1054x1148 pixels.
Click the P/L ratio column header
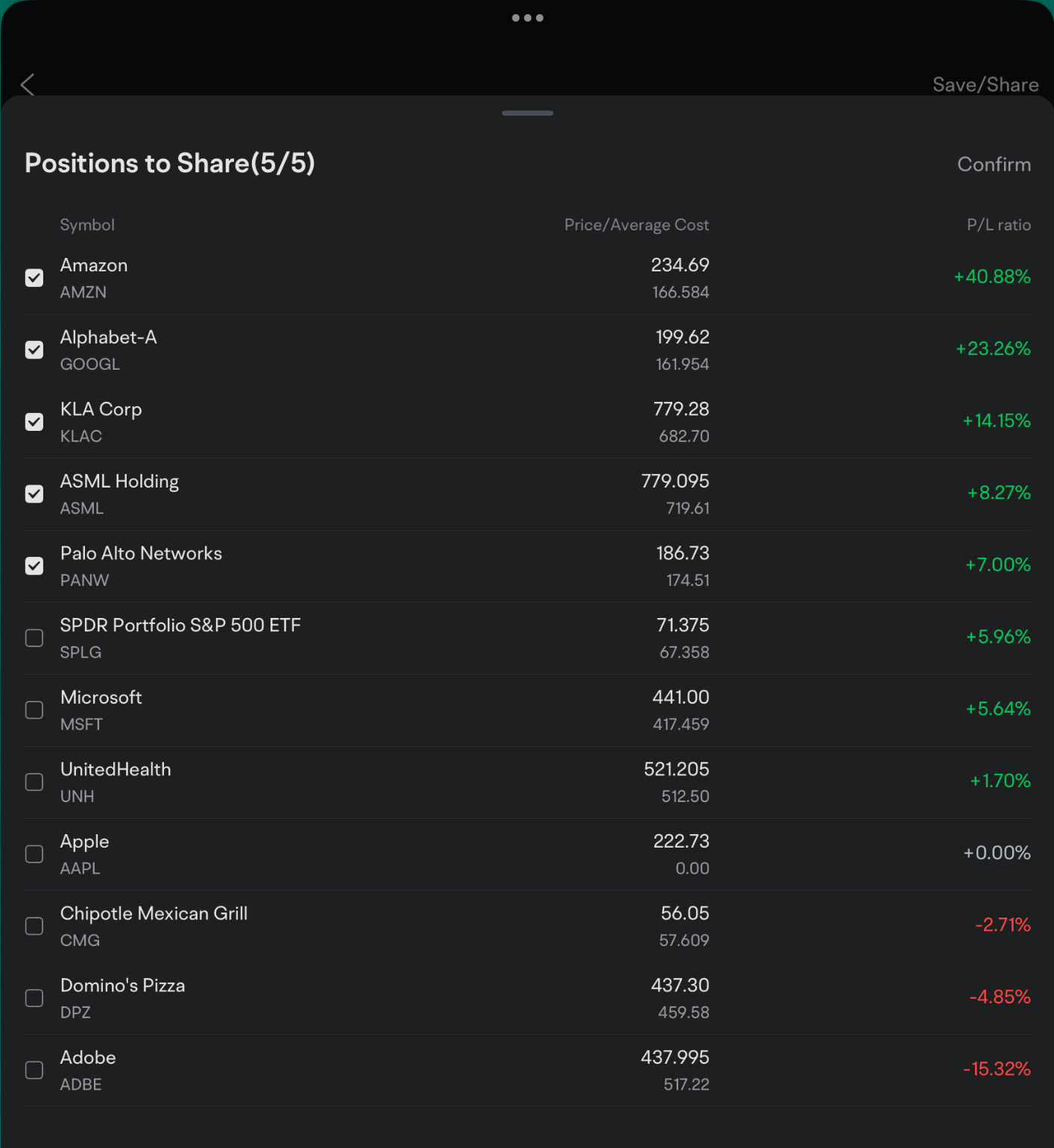click(999, 225)
